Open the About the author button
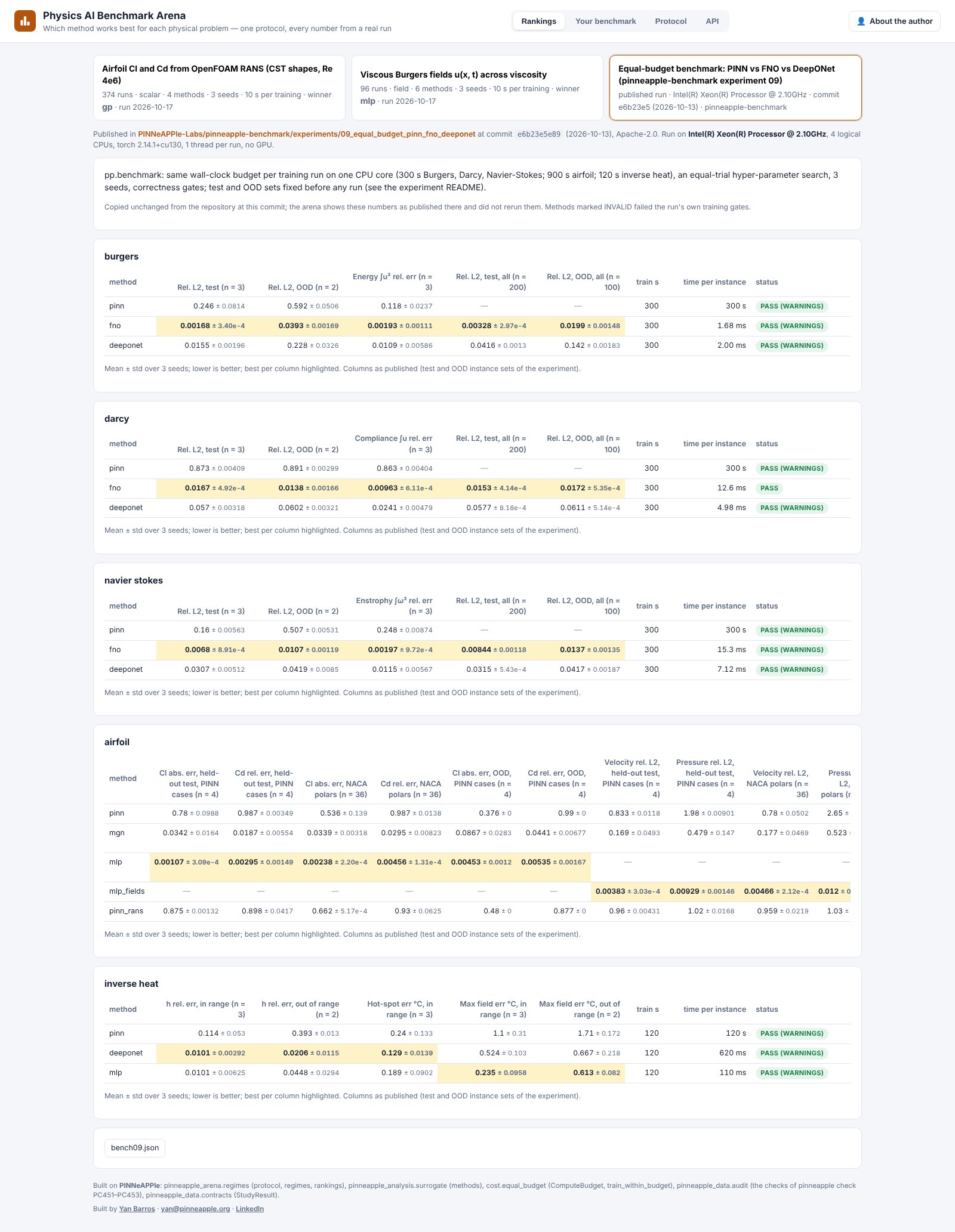The height and width of the screenshot is (1232, 955). (894, 21)
